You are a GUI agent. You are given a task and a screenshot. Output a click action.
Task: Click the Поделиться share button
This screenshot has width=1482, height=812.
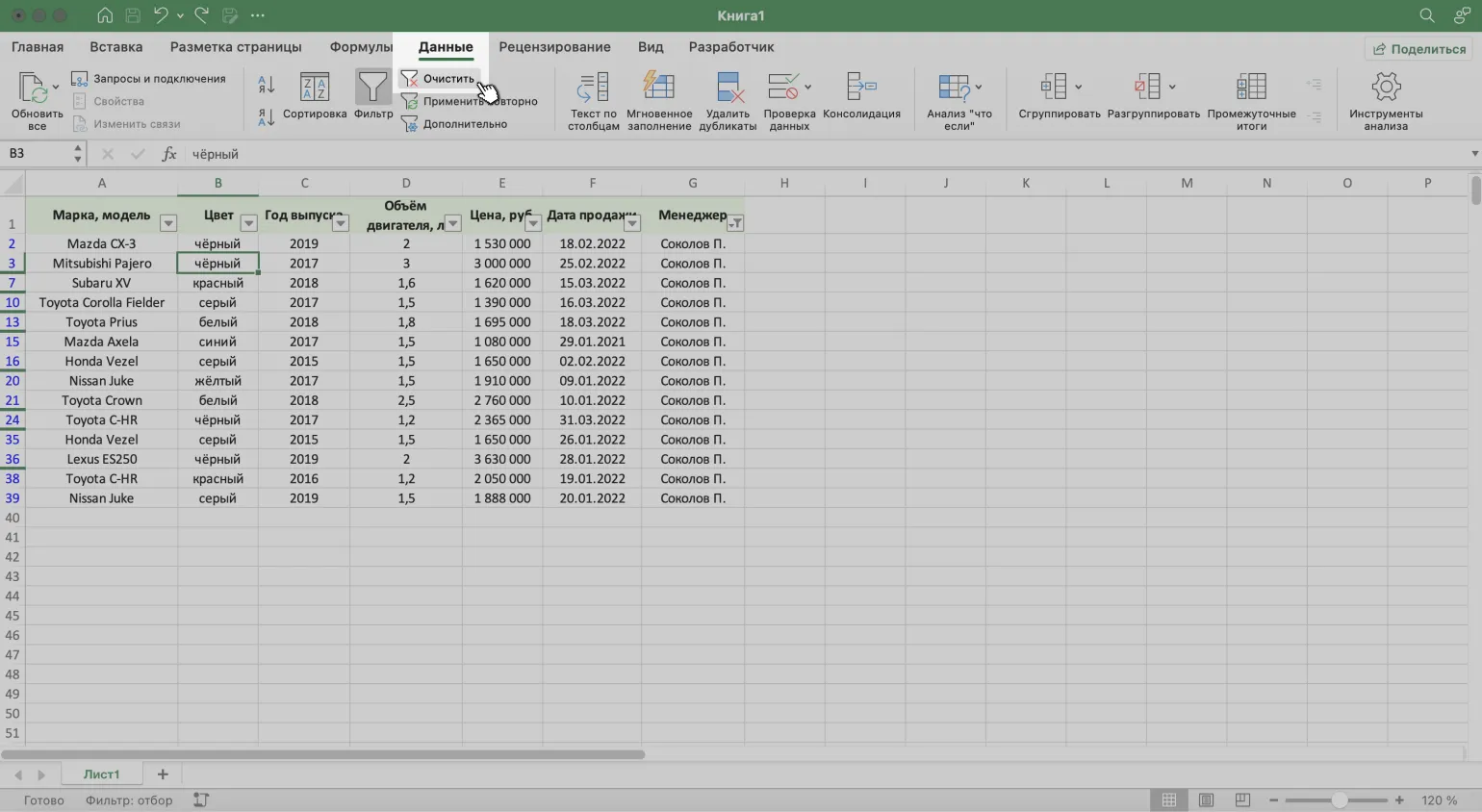1419,49
